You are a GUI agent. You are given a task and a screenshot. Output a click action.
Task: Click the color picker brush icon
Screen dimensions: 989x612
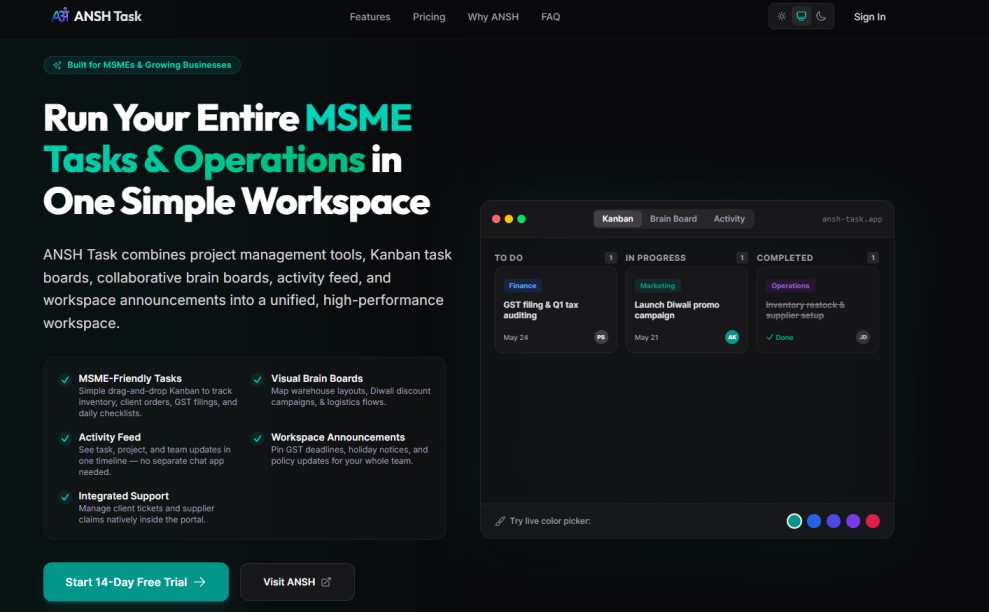tap(500, 521)
